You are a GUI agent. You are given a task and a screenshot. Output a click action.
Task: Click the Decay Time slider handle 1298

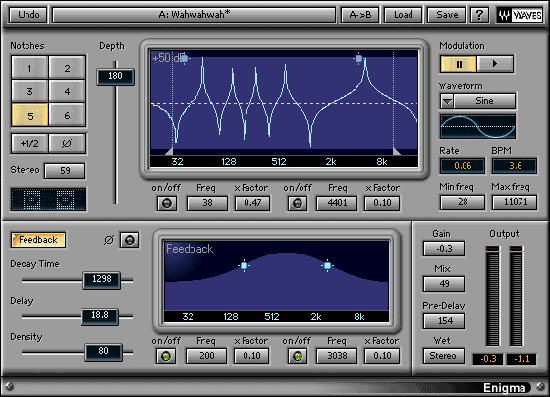pyautogui.click(x=102, y=280)
